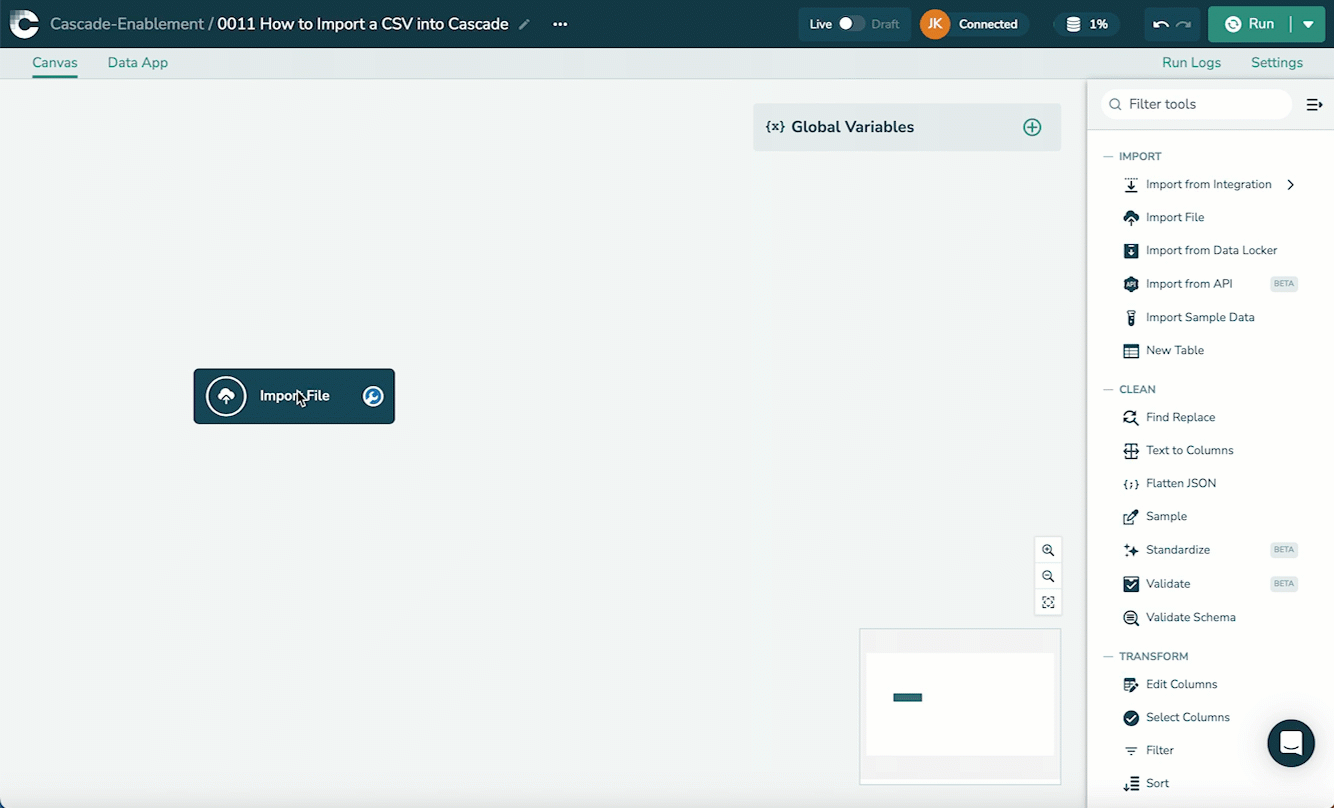Click the wrench icon on Import File node
Screen dimensions: 1334x808
click(373, 396)
